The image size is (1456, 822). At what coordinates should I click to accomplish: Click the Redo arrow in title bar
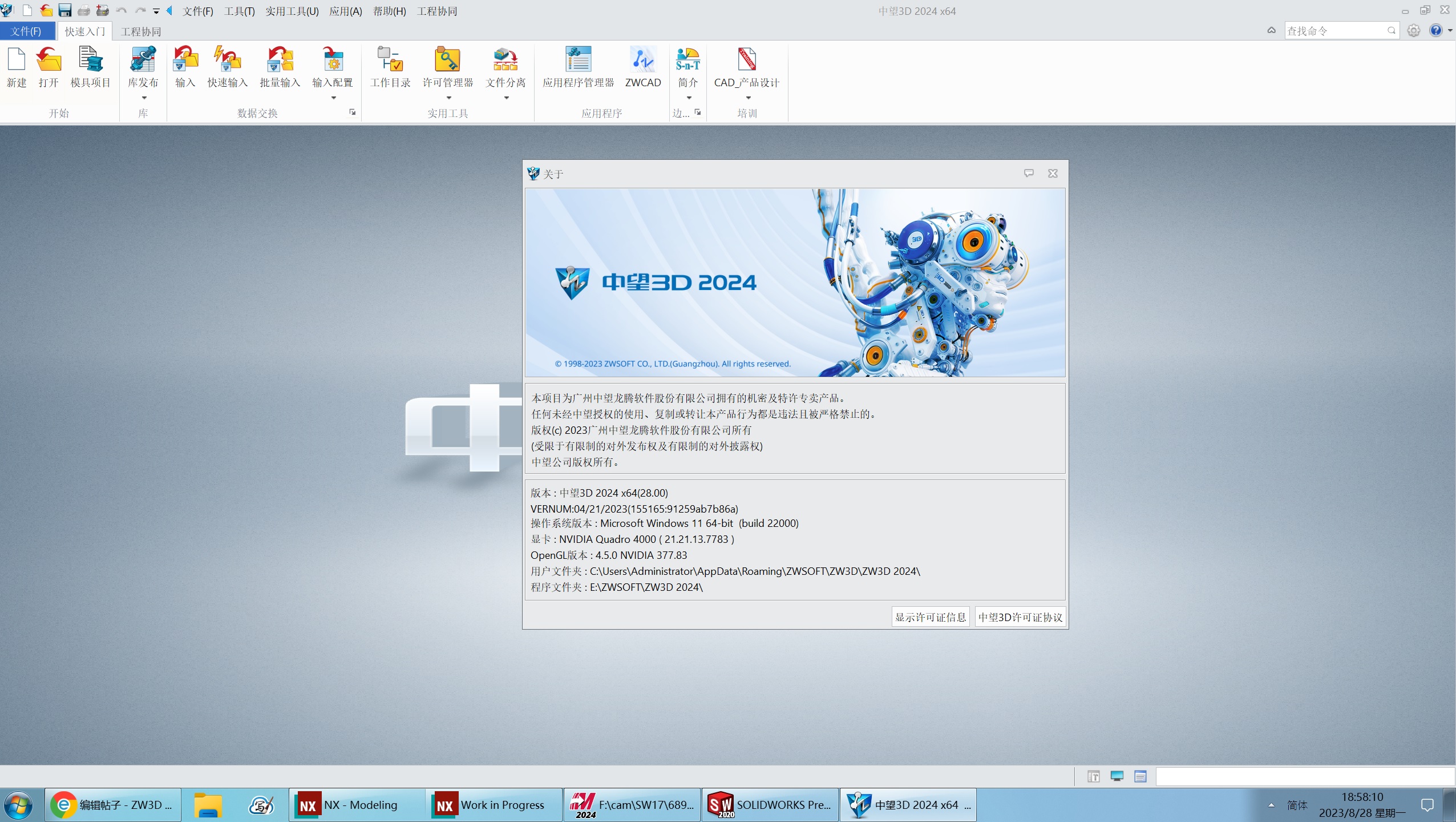pos(140,10)
